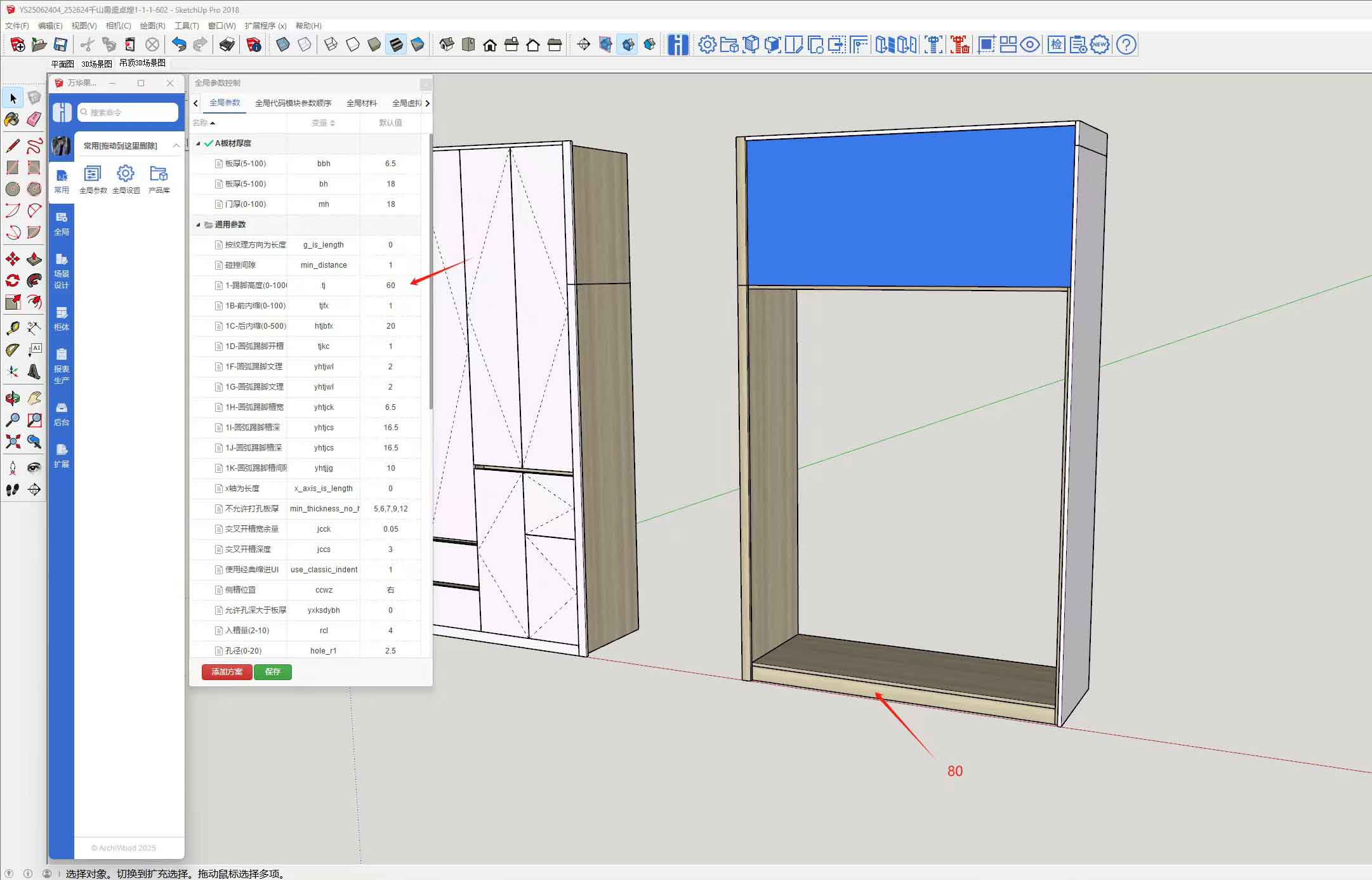Screen dimensions: 1372x880
Task: Switch to the 全局材料 tab
Action: (362, 103)
